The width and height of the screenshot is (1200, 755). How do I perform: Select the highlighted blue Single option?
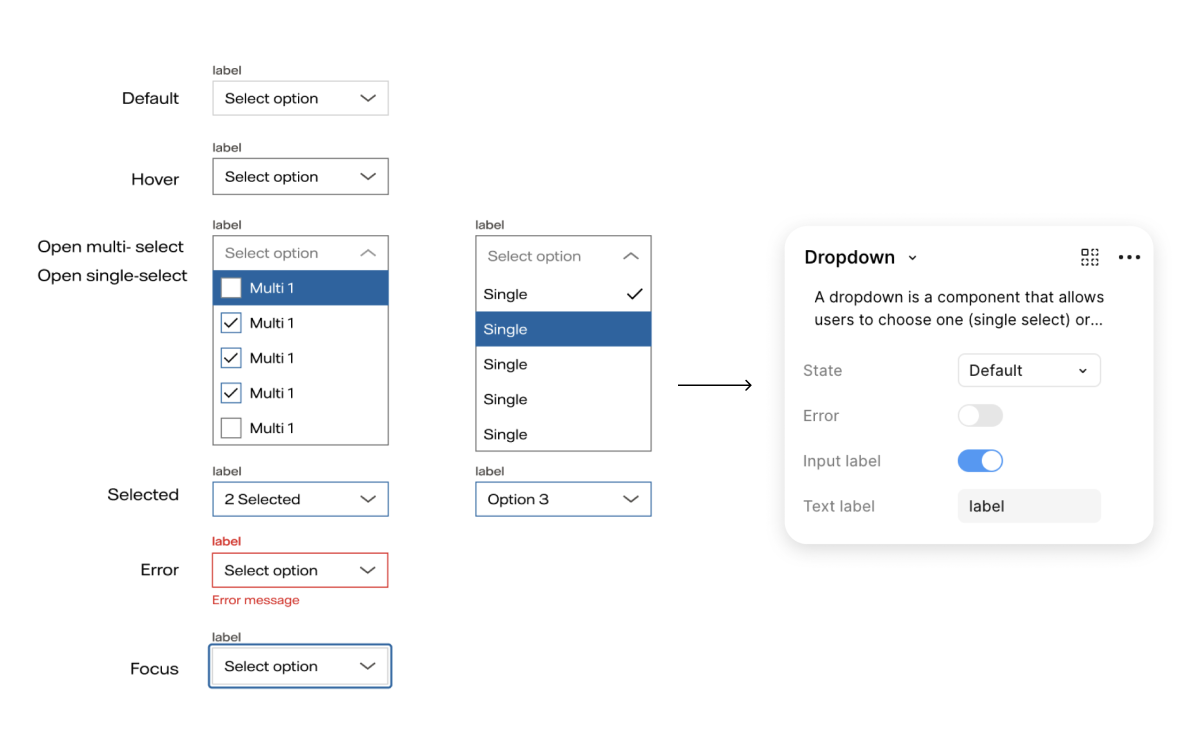(563, 329)
